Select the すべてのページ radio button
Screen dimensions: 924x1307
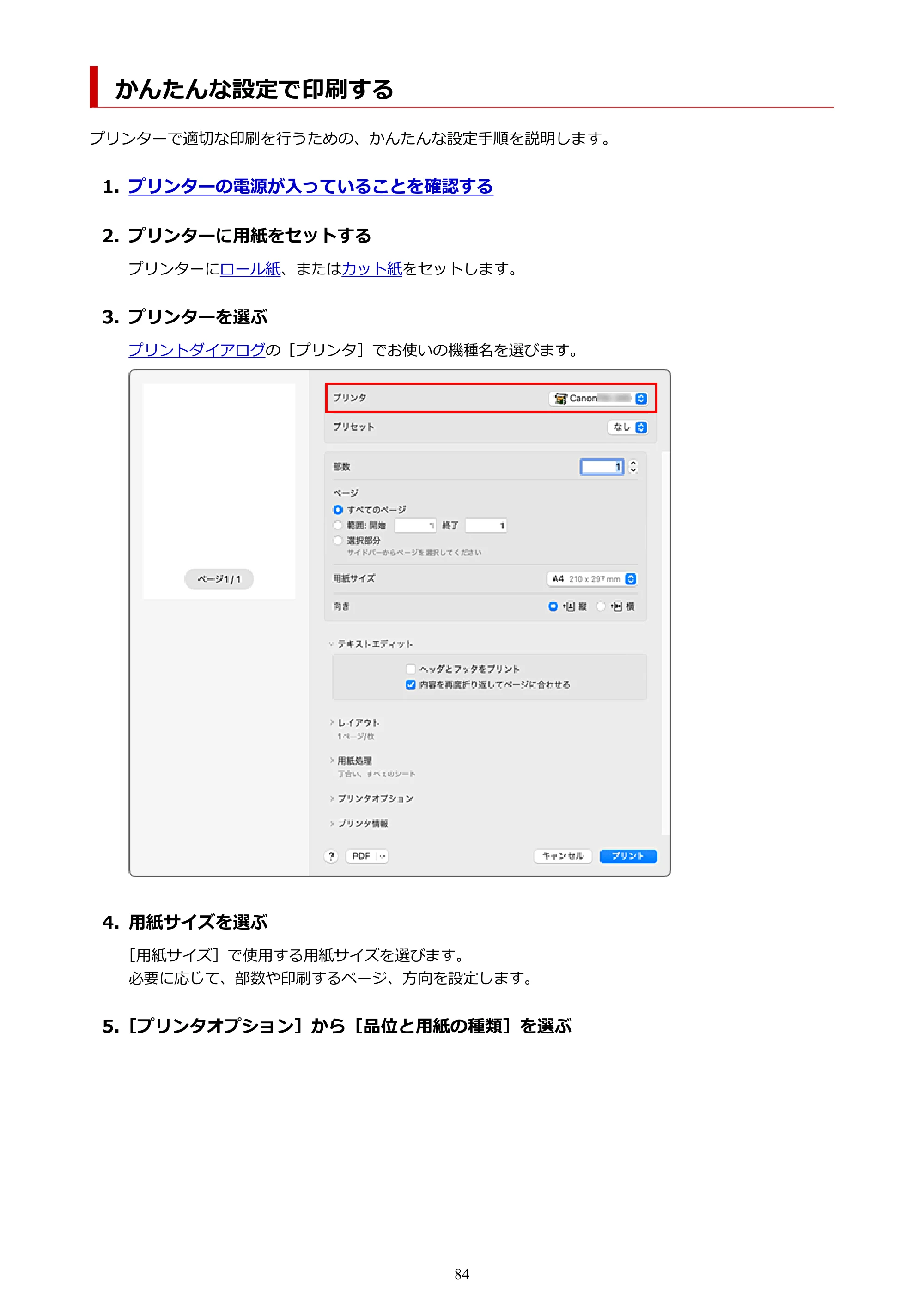click(338, 510)
